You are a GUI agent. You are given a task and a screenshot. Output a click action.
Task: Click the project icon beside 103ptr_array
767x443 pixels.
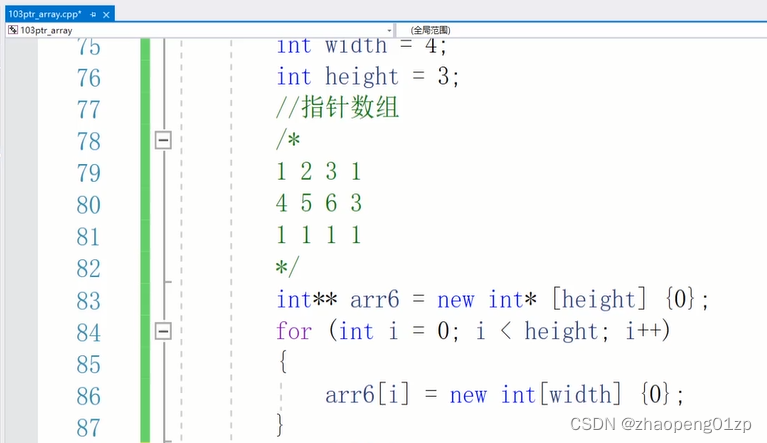point(13,30)
